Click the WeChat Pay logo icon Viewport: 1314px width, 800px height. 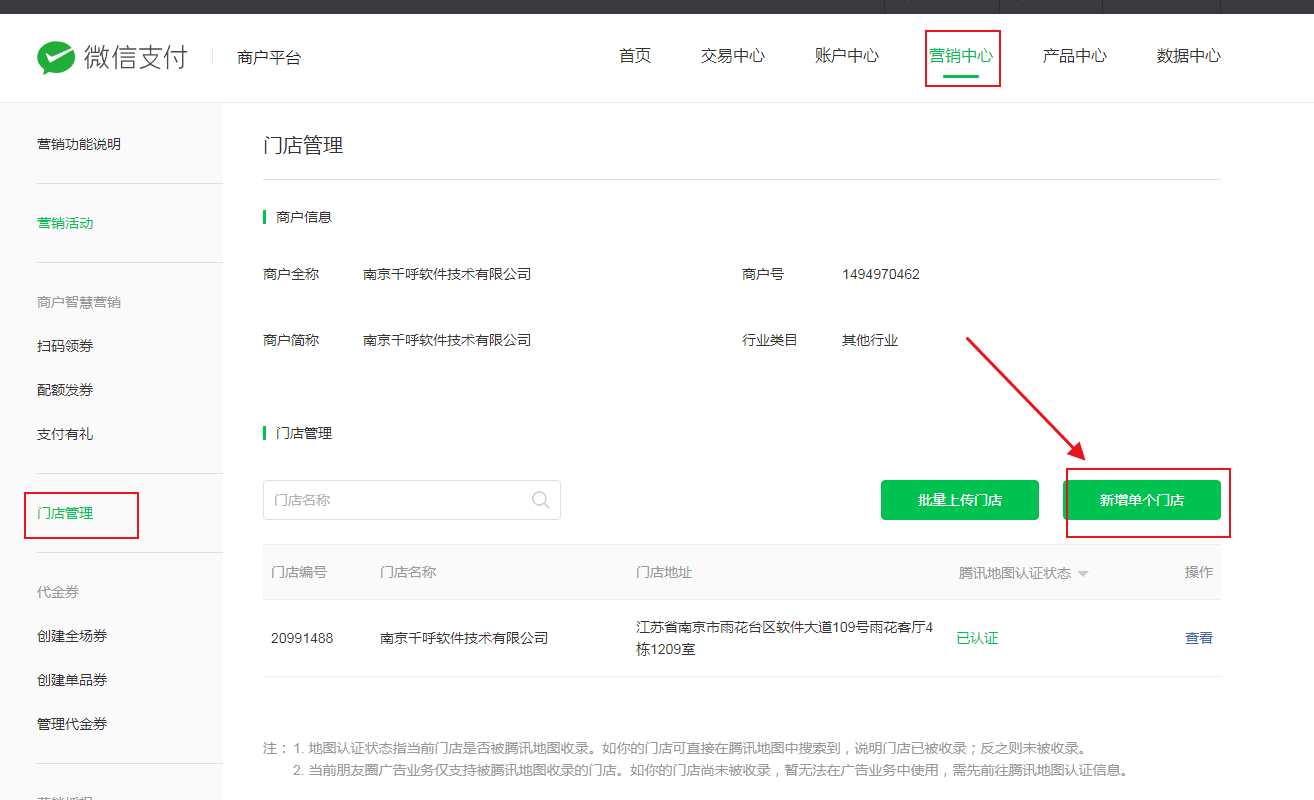click(x=56, y=57)
